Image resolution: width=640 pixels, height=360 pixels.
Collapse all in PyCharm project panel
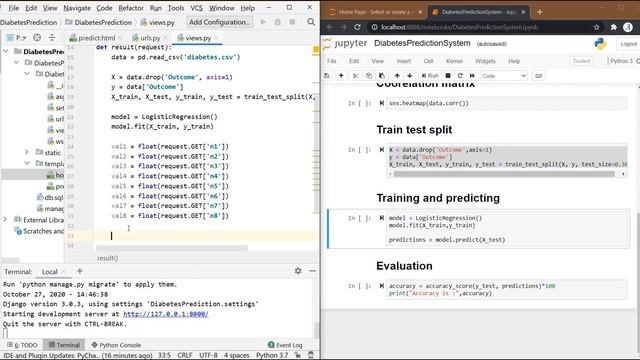pyautogui.click(x=52, y=38)
